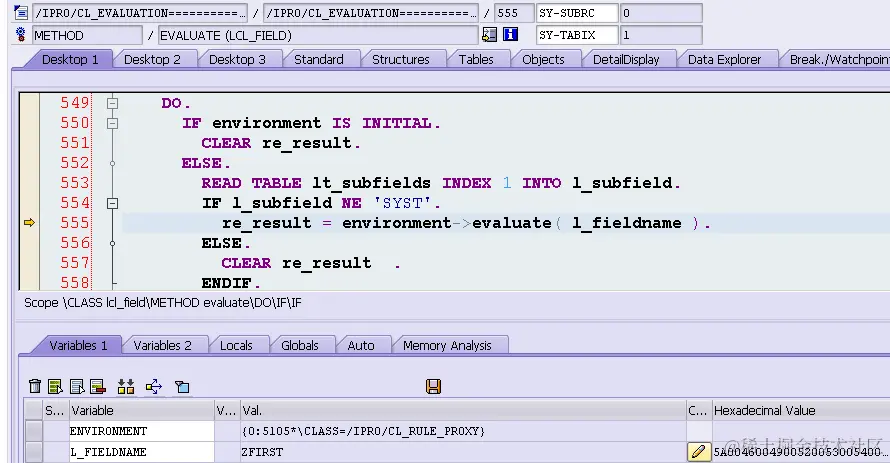Click the blue information icon
The image size is (890, 463).
510,35
